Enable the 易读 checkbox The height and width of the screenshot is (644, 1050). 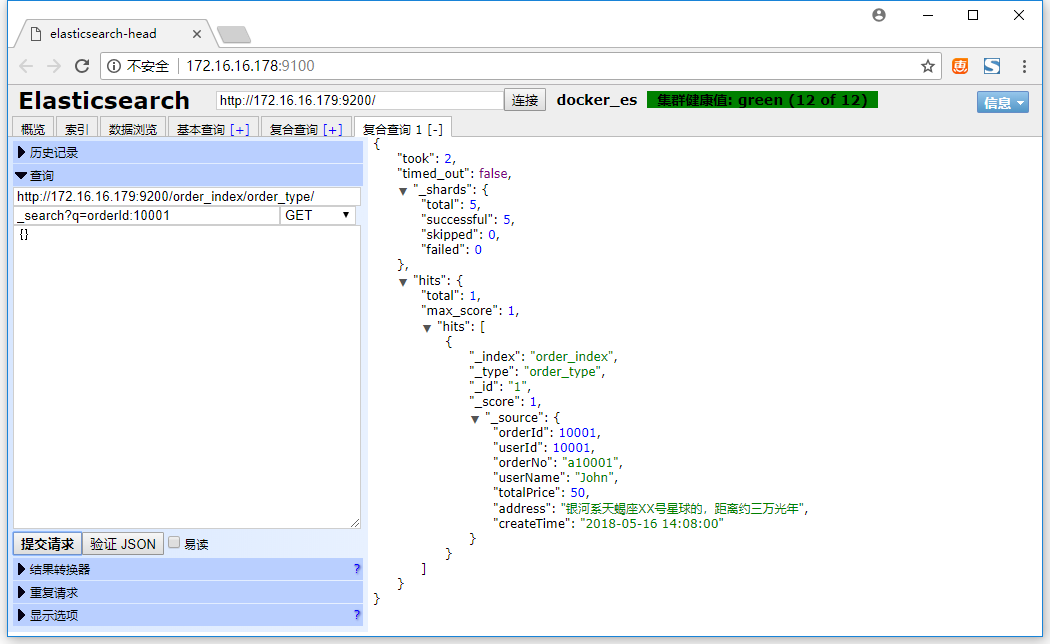(x=174, y=543)
